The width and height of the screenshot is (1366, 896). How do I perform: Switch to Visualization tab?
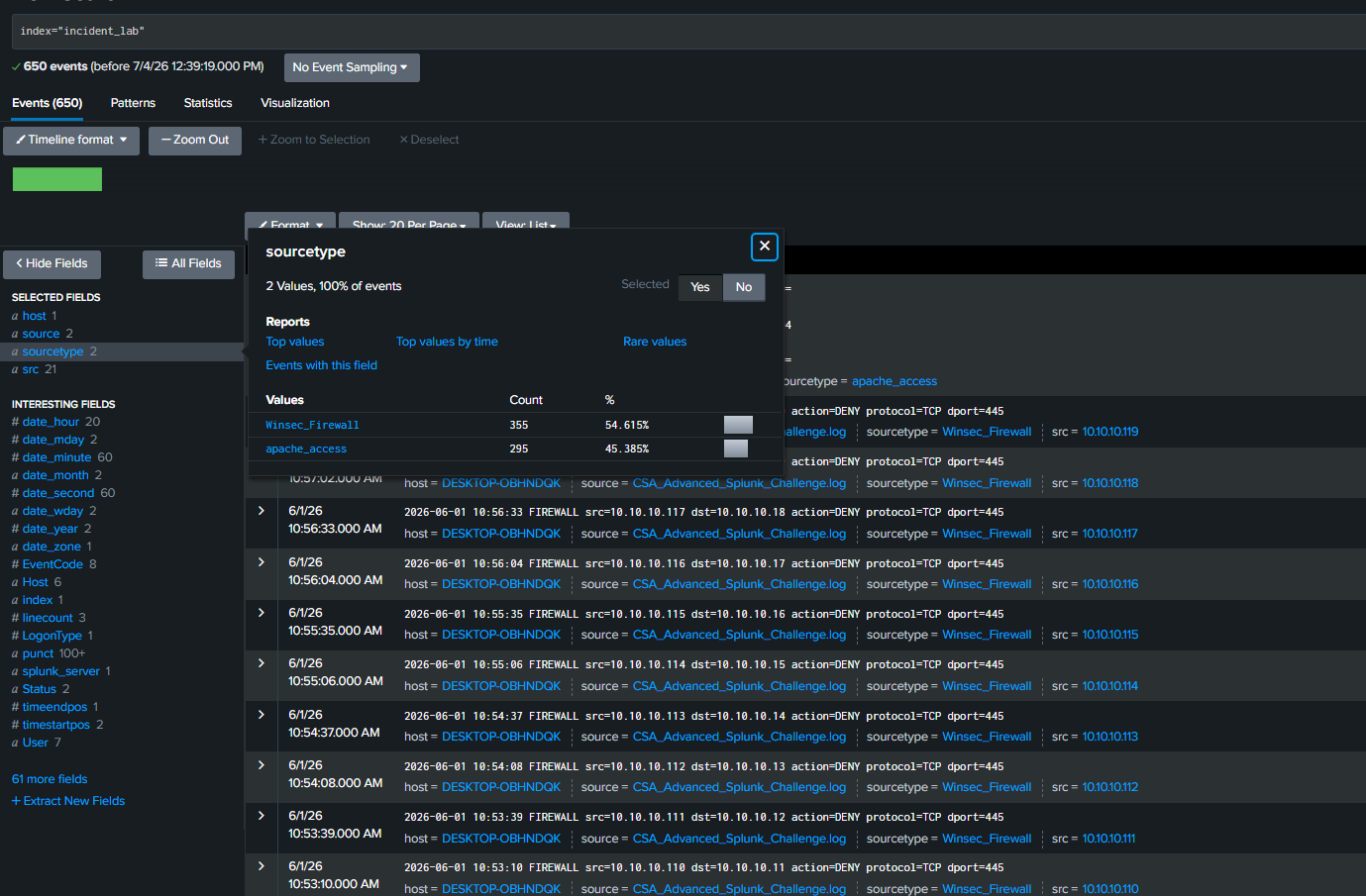click(x=295, y=103)
